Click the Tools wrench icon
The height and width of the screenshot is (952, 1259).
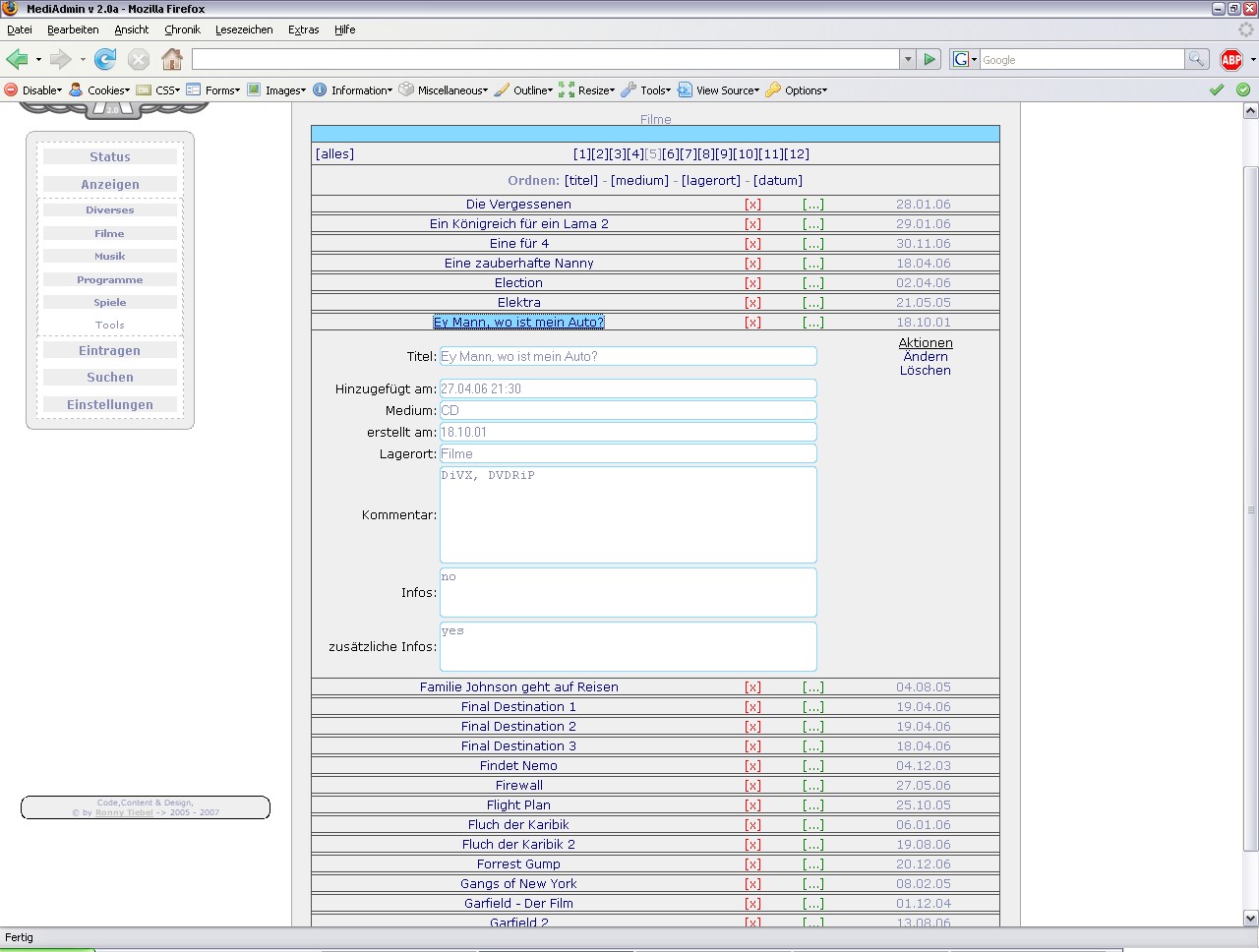pos(629,89)
